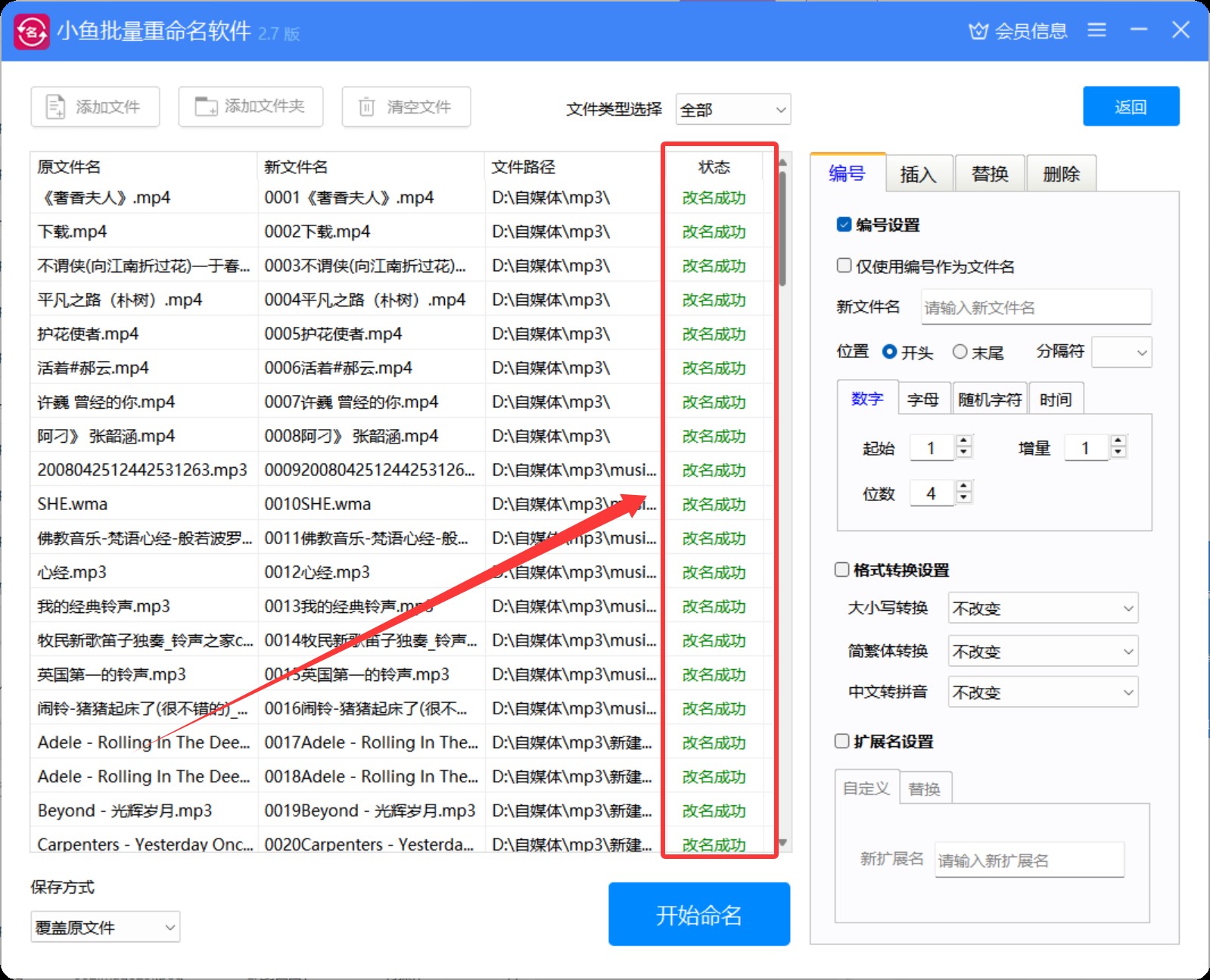The height and width of the screenshot is (980, 1210).
Task: Decrease the digit count with down arrow
Action: [963, 499]
